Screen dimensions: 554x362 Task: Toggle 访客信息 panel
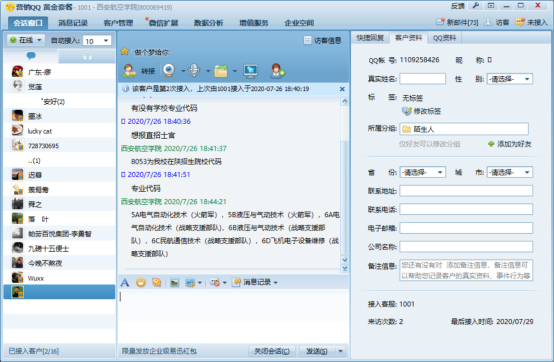(x=322, y=41)
